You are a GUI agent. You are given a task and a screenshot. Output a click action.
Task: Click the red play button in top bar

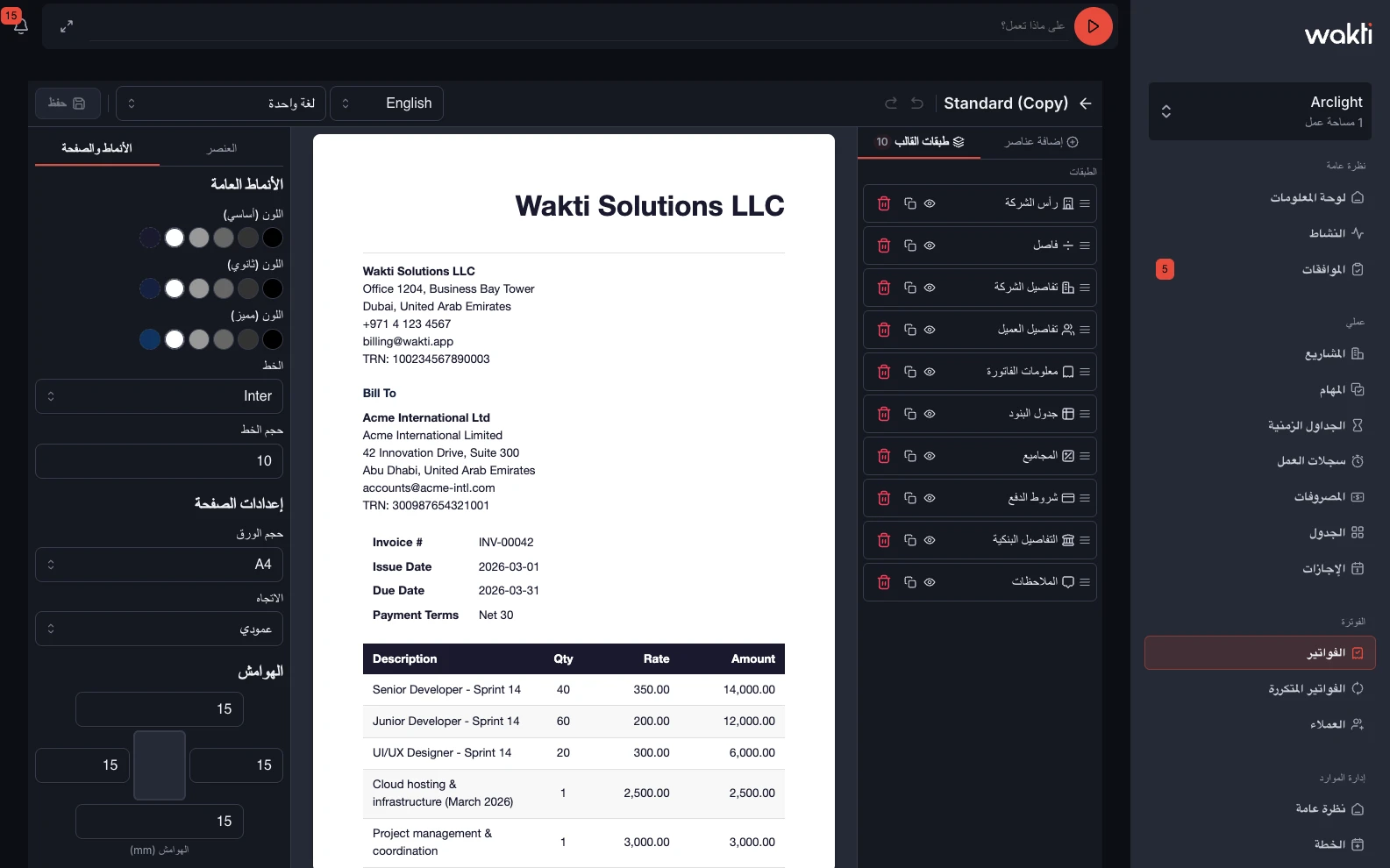pos(1094,26)
